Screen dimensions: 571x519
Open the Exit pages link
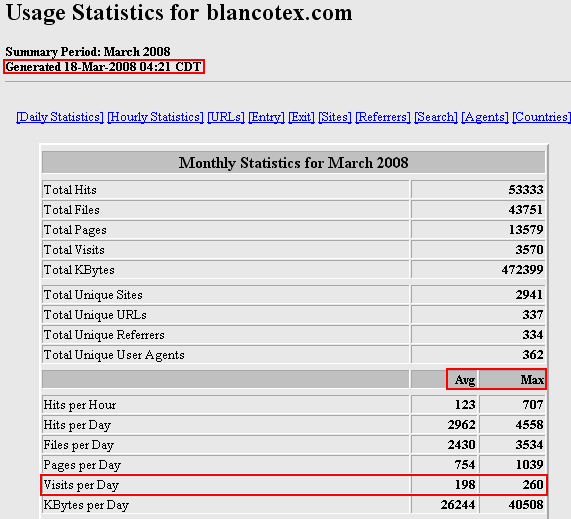click(301, 117)
